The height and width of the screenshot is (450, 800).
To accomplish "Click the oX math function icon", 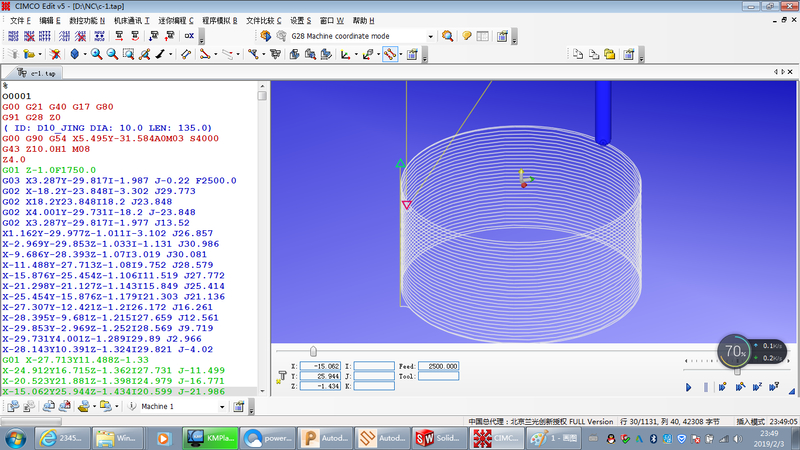I will click(189, 36).
